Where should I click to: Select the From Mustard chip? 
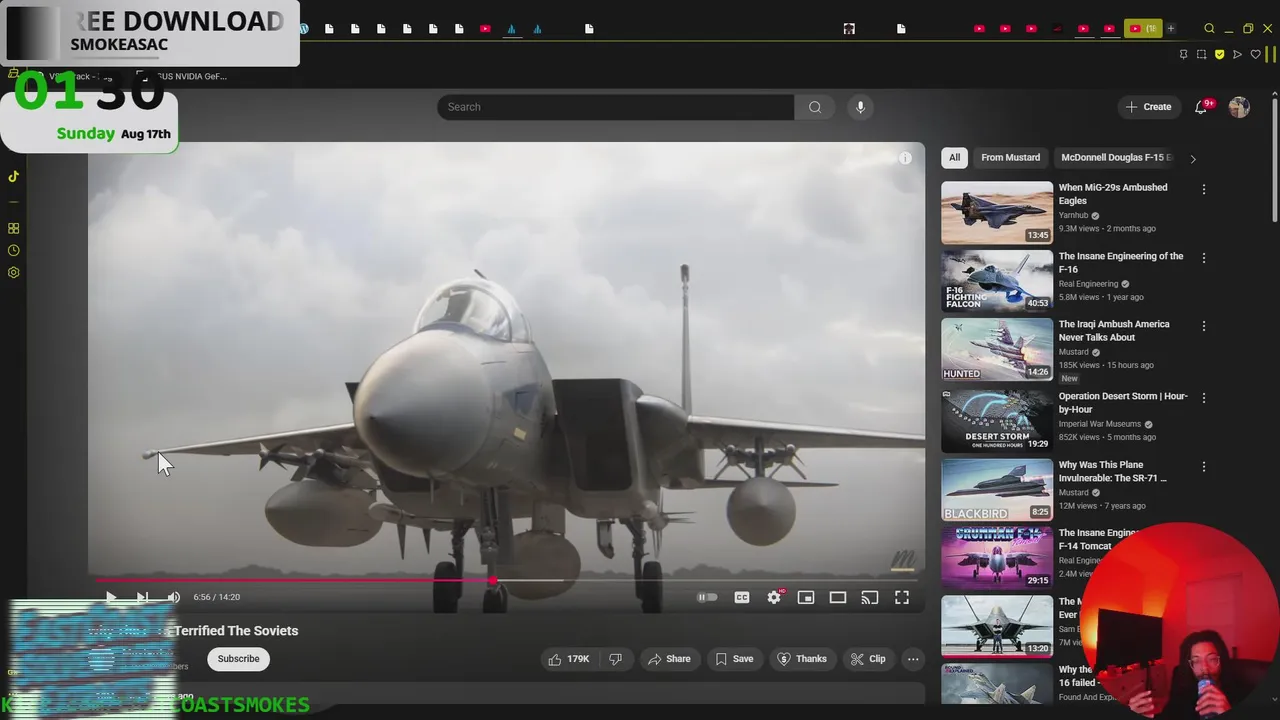(x=1010, y=157)
